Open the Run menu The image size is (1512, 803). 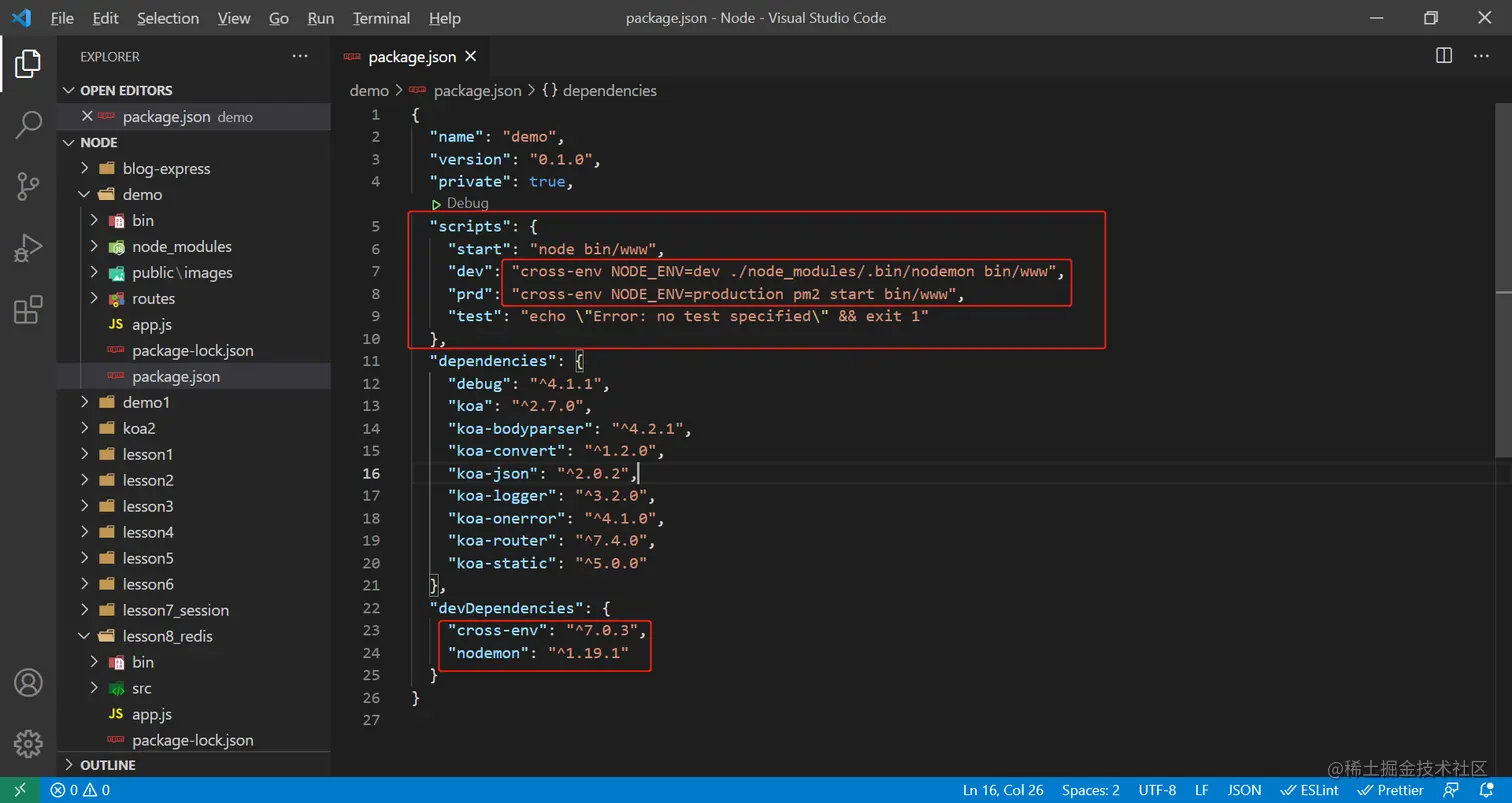pyautogui.click(x=321, y=18)
